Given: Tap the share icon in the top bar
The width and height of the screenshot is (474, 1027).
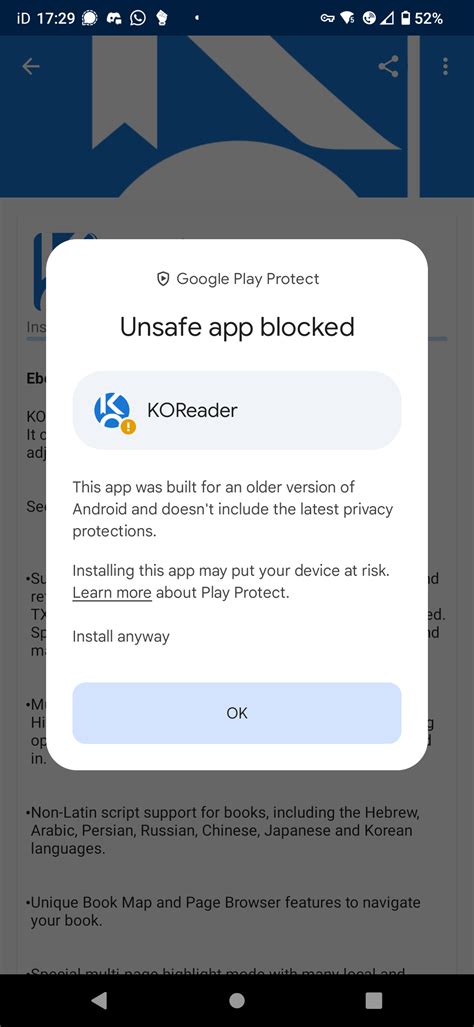Looking at the screenshot, I should point(388,66).
